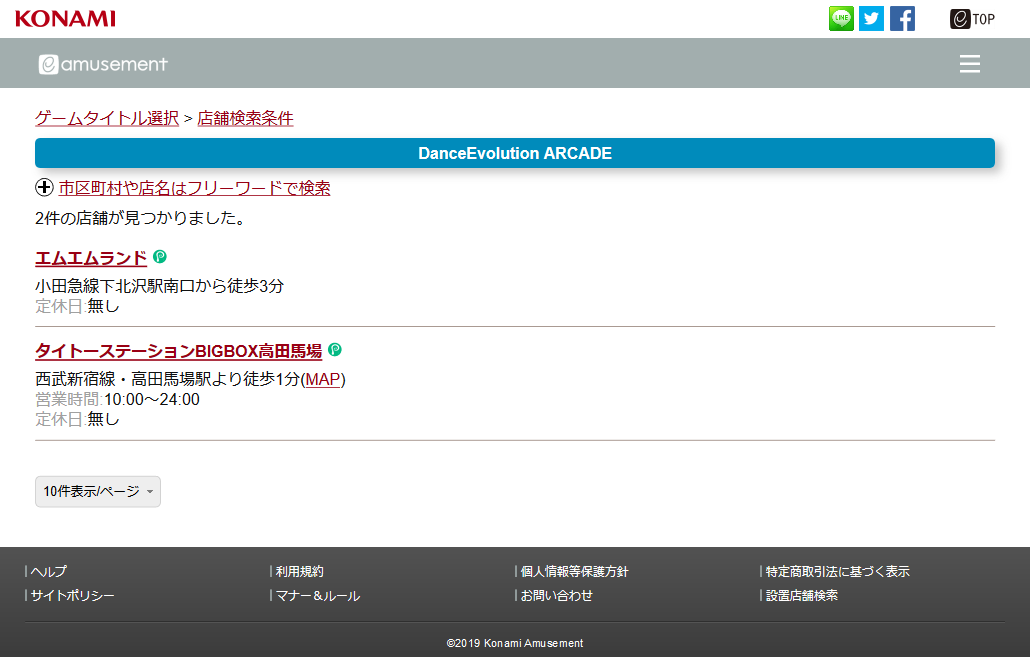Open お問い合わせ in footer

pos(556,595)
